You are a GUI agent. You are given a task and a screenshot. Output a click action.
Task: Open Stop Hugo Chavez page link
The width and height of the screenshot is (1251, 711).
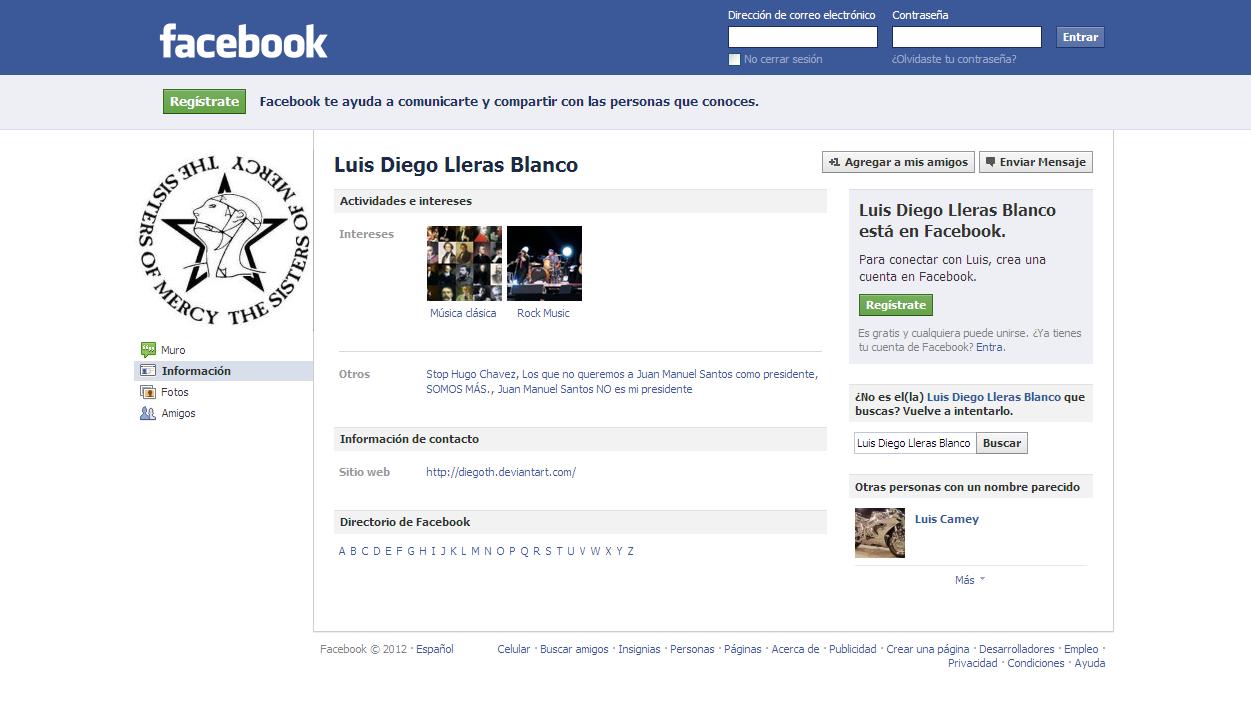471,374
